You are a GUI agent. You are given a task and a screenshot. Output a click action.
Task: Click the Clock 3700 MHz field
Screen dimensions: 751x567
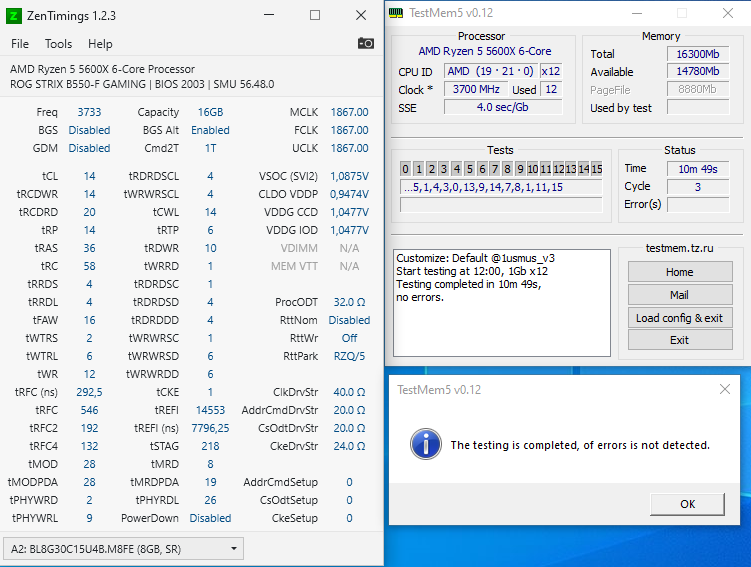pos(476,89)
